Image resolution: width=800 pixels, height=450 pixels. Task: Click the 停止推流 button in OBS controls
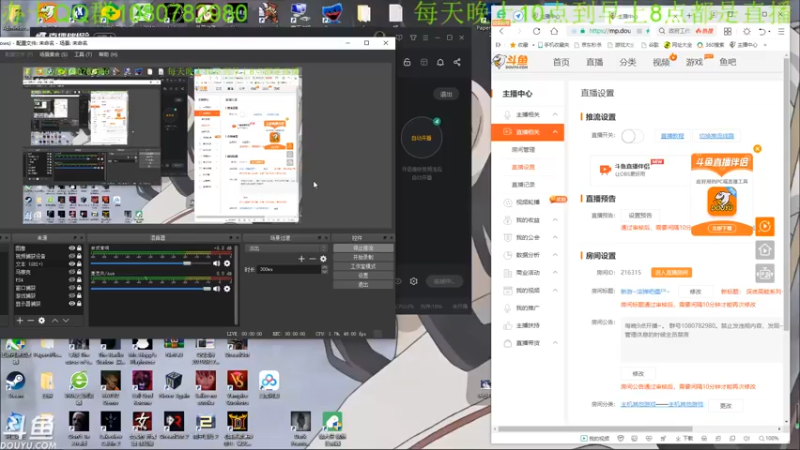(363, 248)
